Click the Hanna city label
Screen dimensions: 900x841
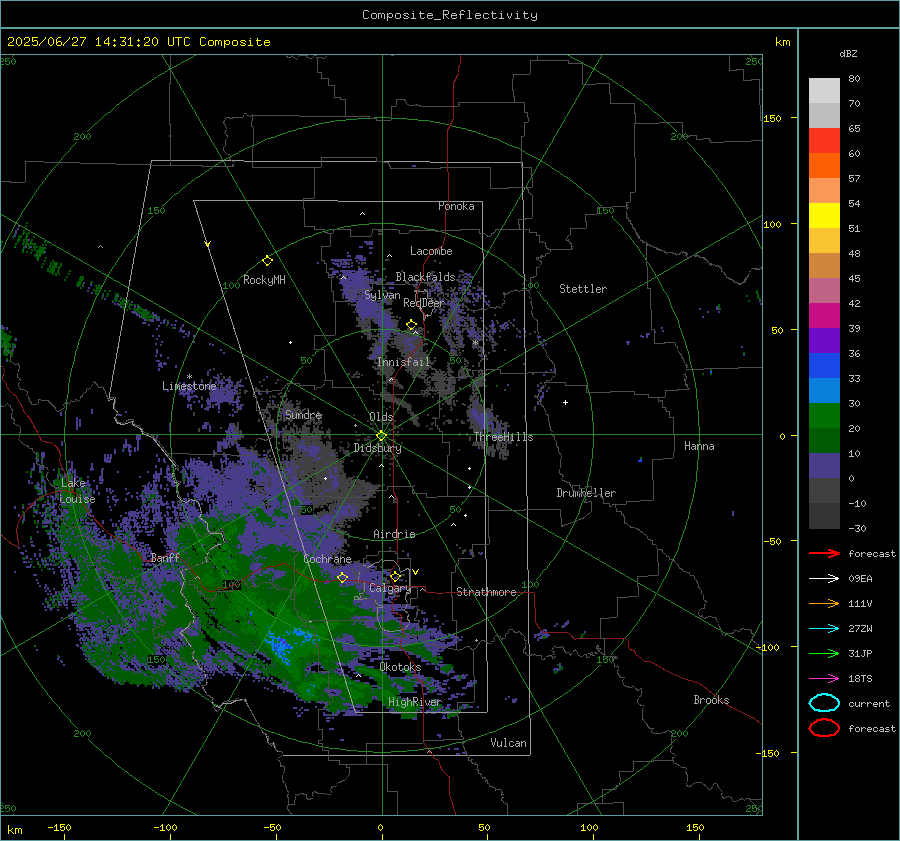(699, 446)
